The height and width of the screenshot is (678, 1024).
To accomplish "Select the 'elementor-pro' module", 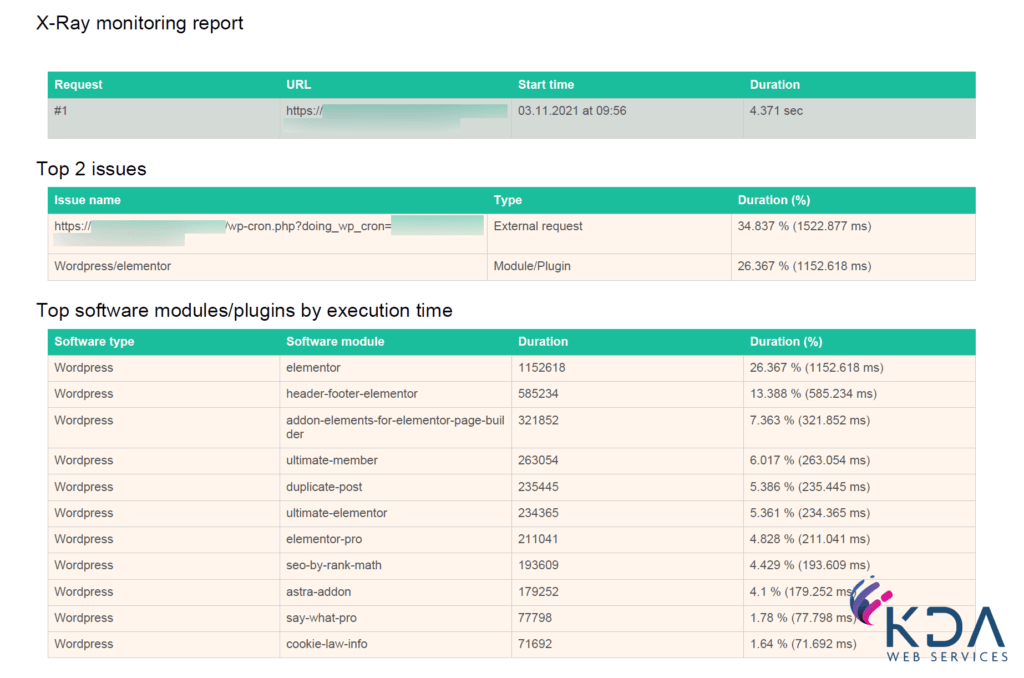I will 324,539.
